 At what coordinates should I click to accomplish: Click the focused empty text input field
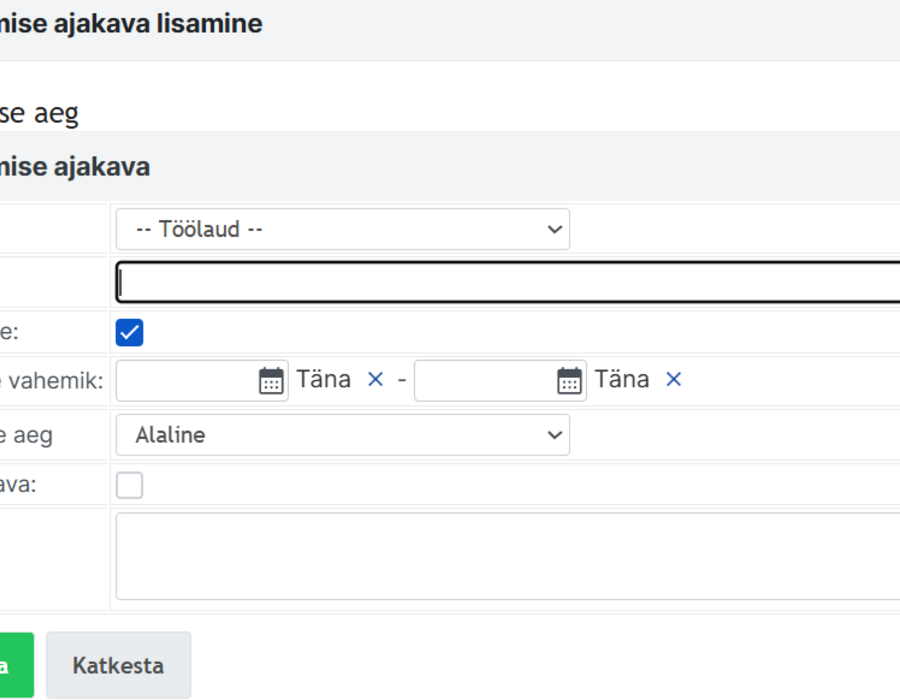[508, 282]
